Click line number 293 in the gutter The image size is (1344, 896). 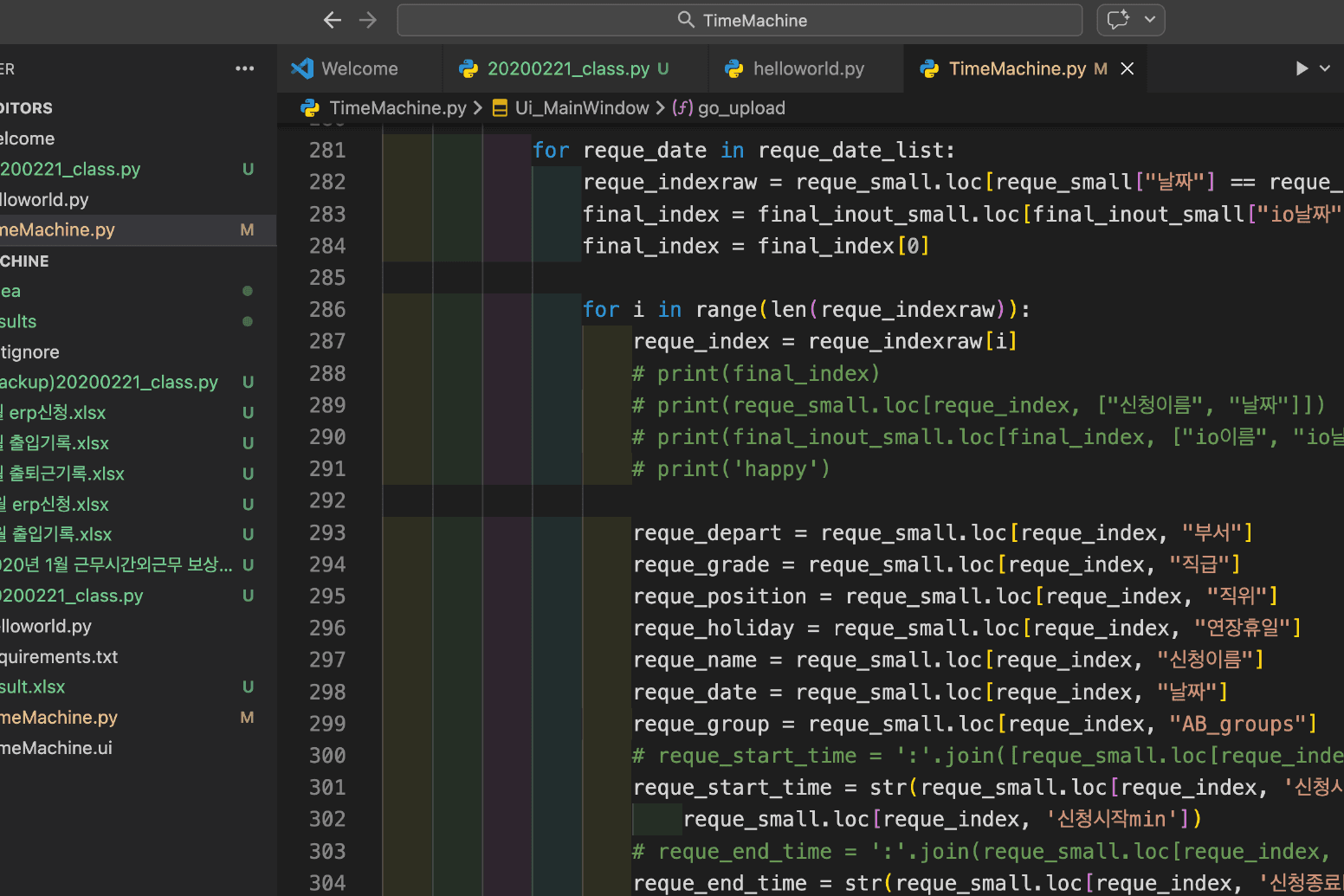click(327, 533)
